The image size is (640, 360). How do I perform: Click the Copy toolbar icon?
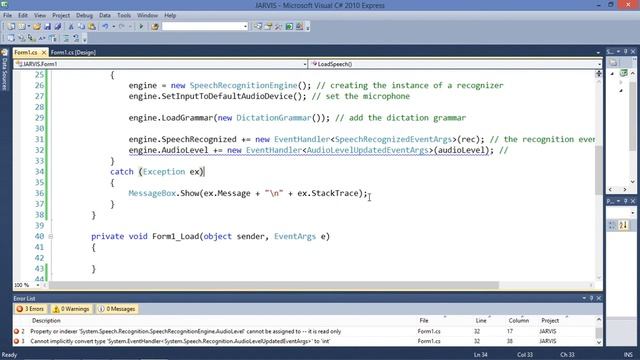(x=81, y=27)
